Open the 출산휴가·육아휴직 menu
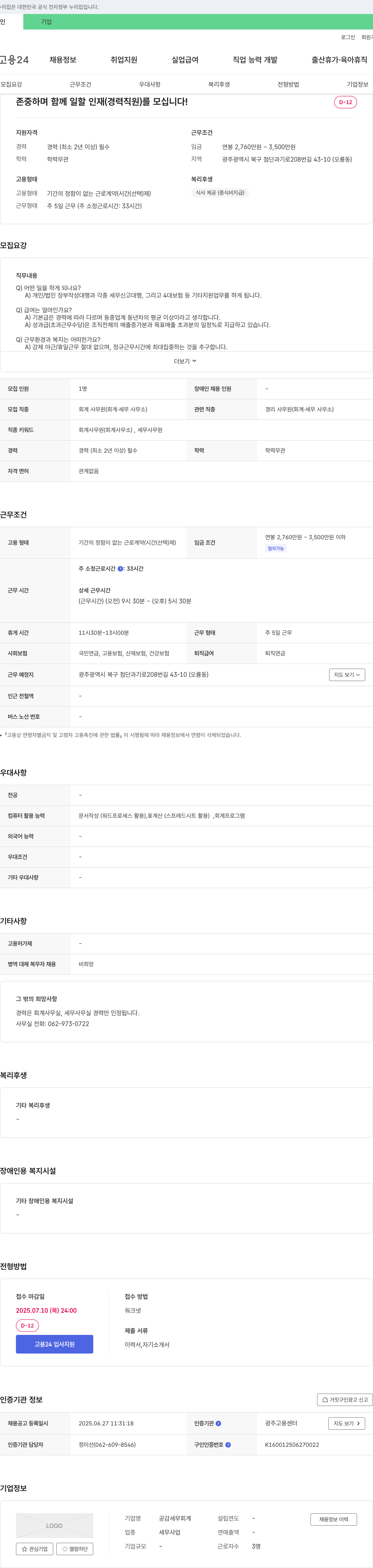 tap(340, 60)
